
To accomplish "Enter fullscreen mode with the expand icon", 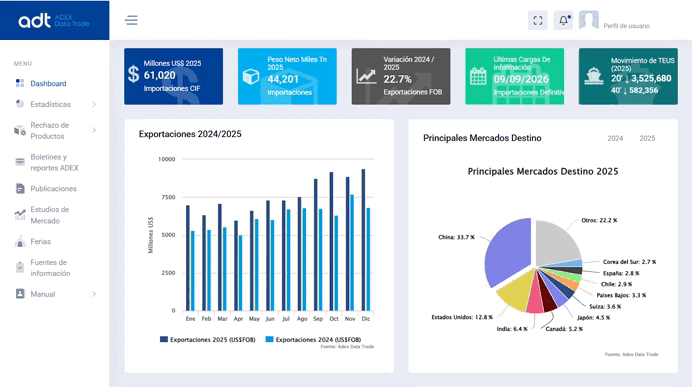I will click(x=538, y=20).
